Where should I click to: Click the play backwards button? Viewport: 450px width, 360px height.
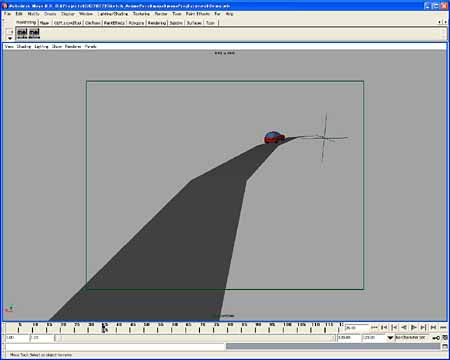[404, 328]
